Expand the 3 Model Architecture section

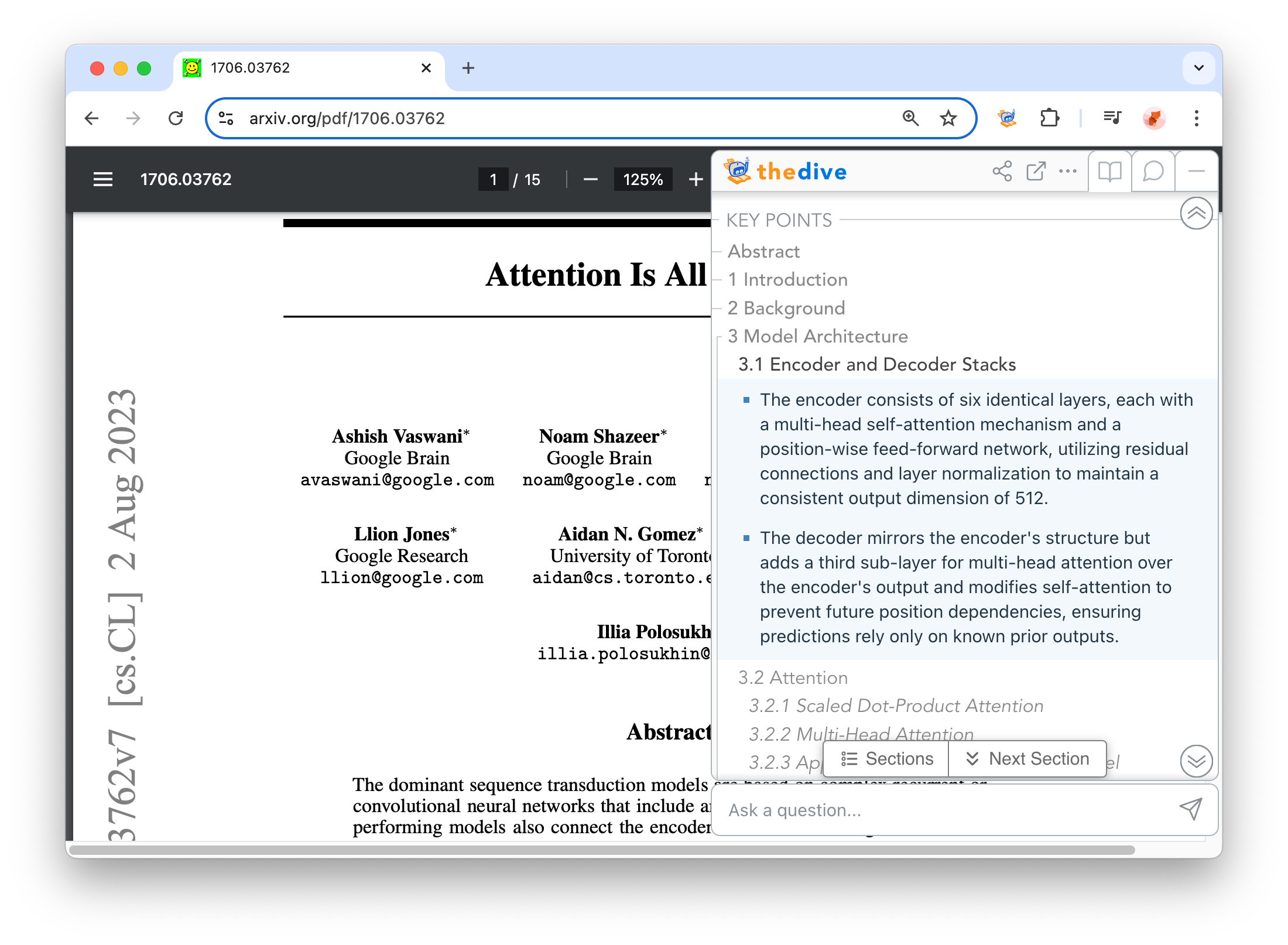(820, 336)
